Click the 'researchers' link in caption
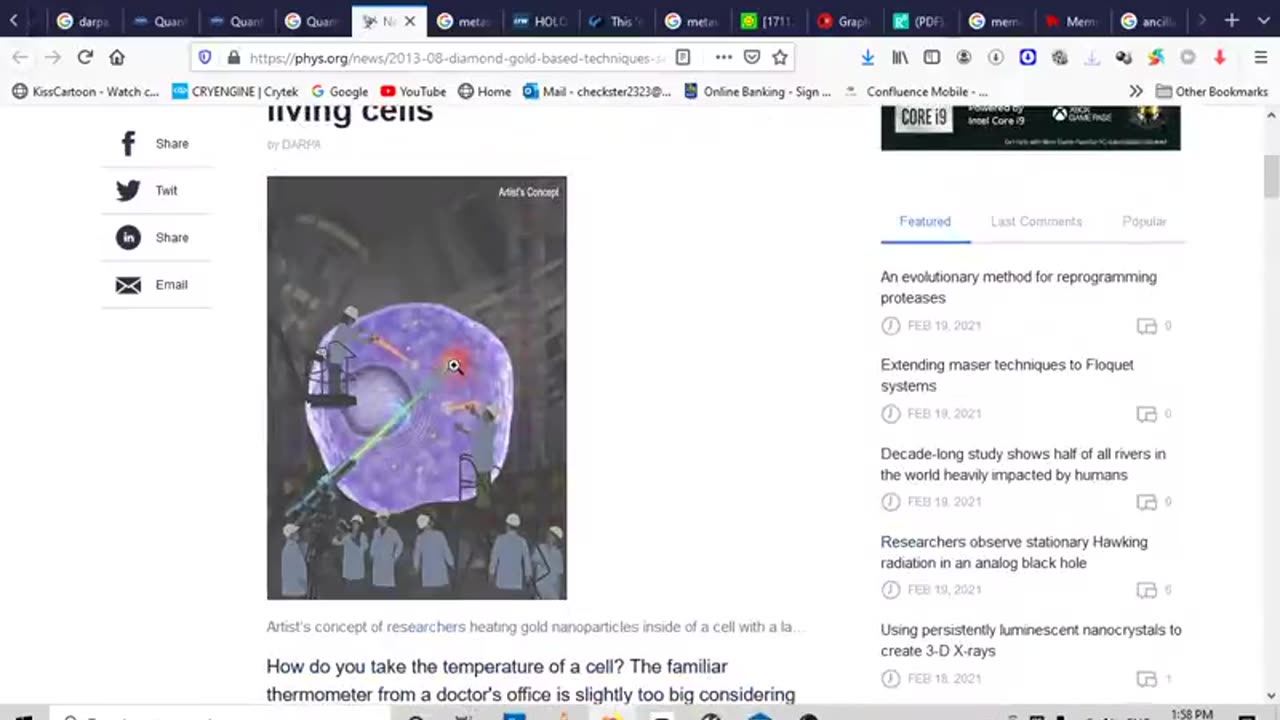This screenshot has width=1280, height=720. point(426,627)
